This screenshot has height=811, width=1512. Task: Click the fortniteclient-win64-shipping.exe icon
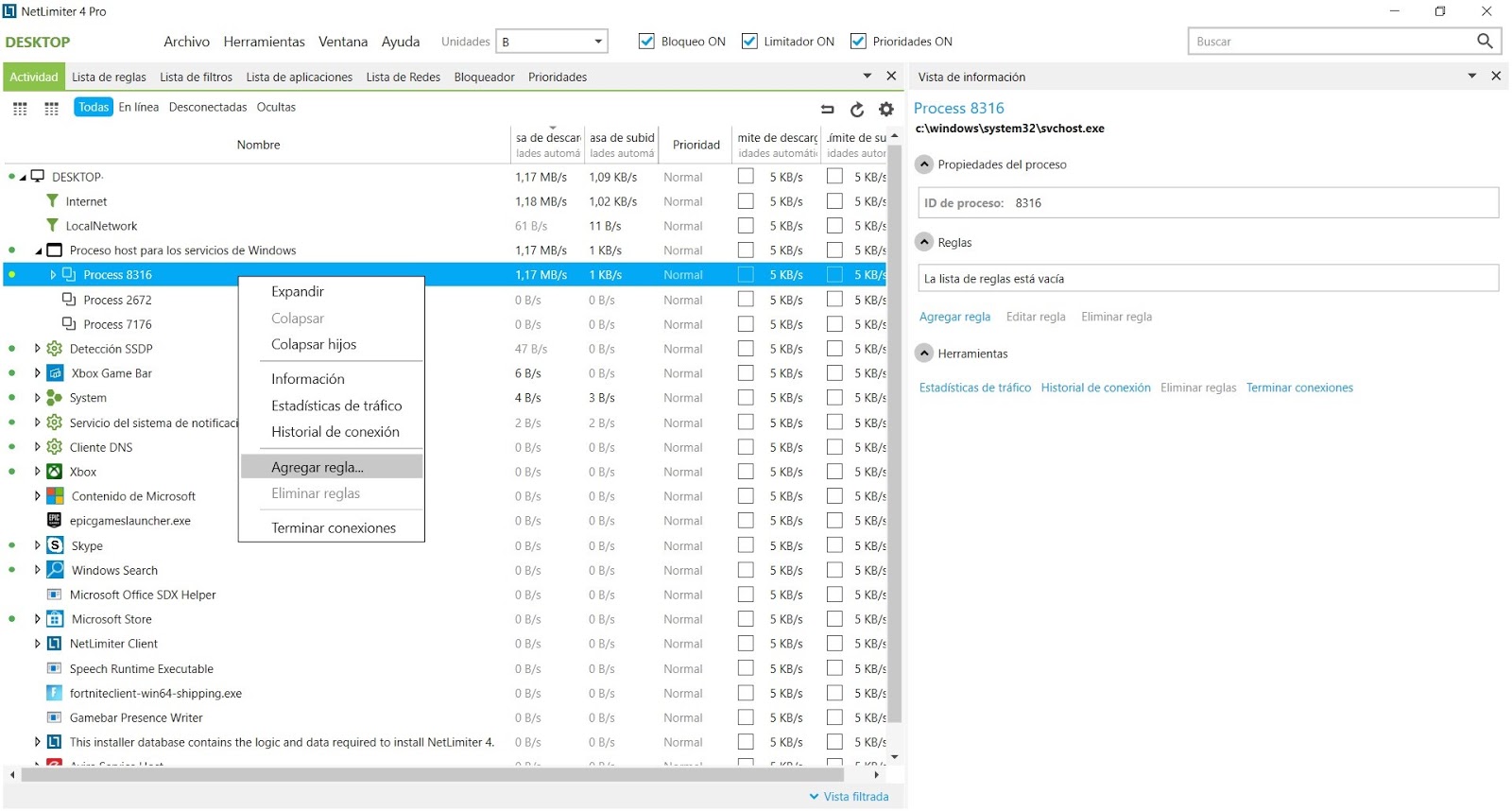54,693
